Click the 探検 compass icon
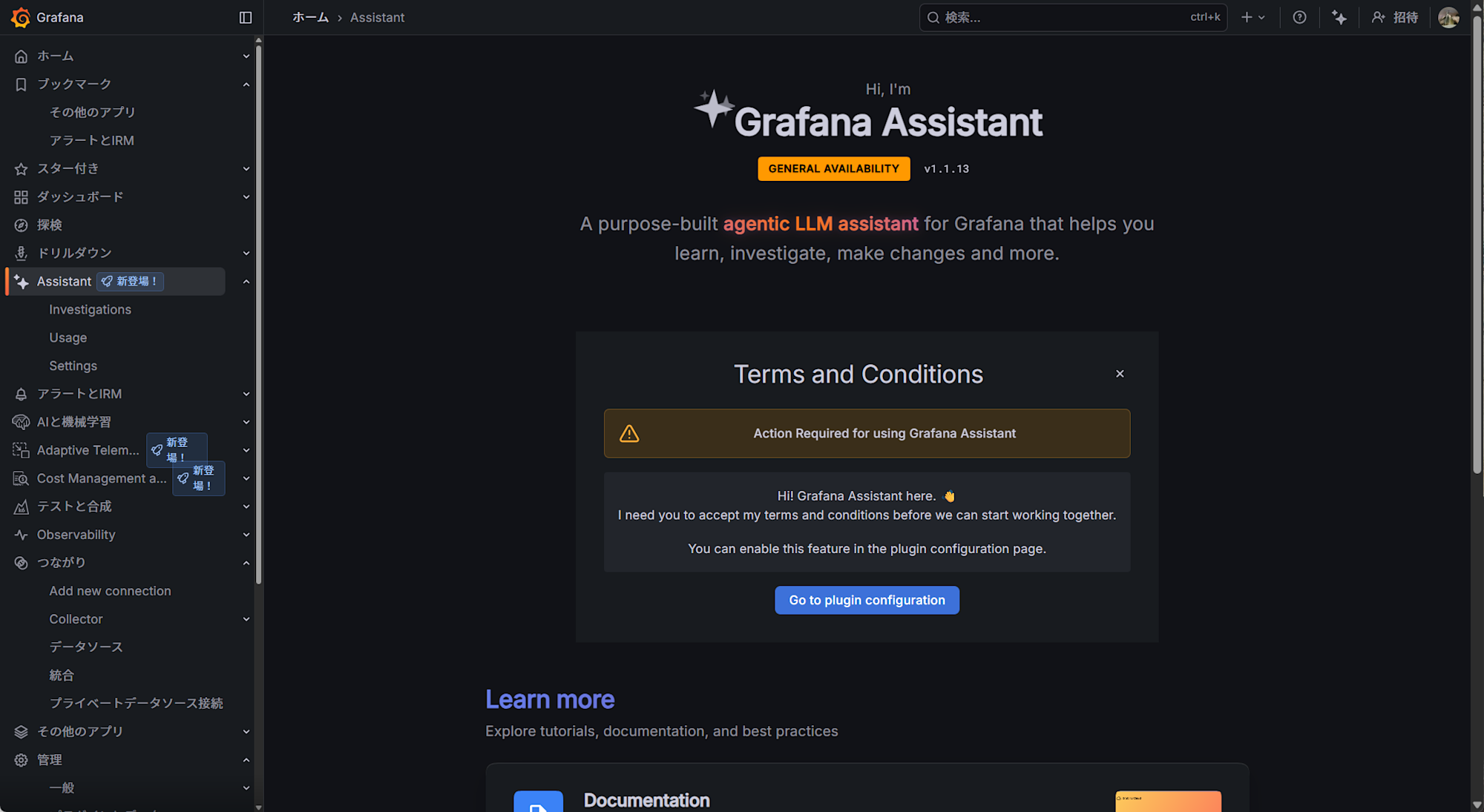The width and height of the screenshot is (1484, 812). click(21, 225)
